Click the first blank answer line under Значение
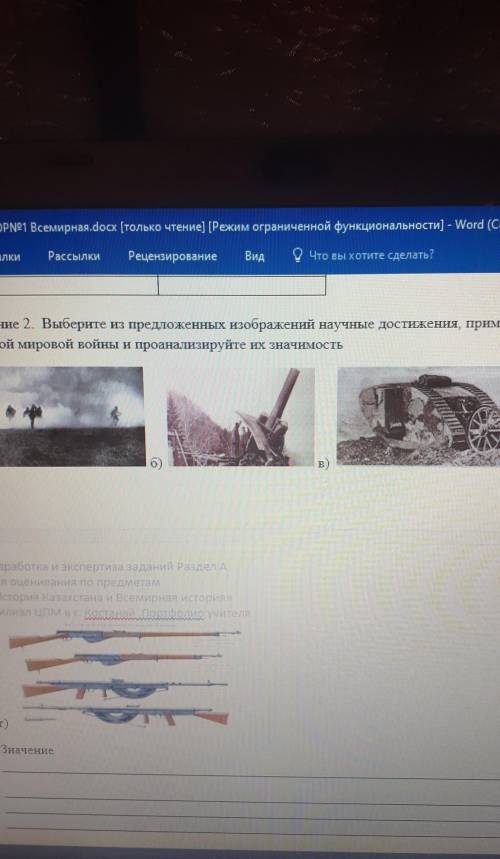Image resolution: width=500 pixels, height=859 pixels. click(251, 774)
